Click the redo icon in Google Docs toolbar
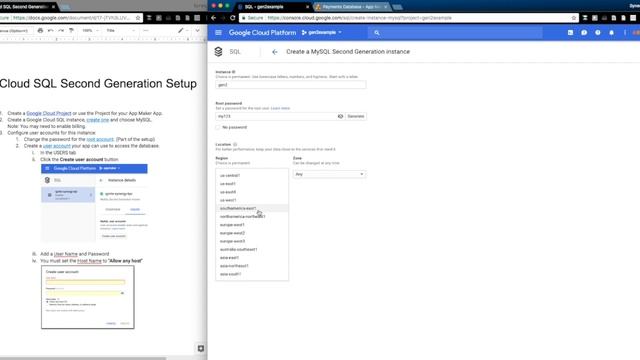This screenshot has height=360, width=640. [61, 31]
